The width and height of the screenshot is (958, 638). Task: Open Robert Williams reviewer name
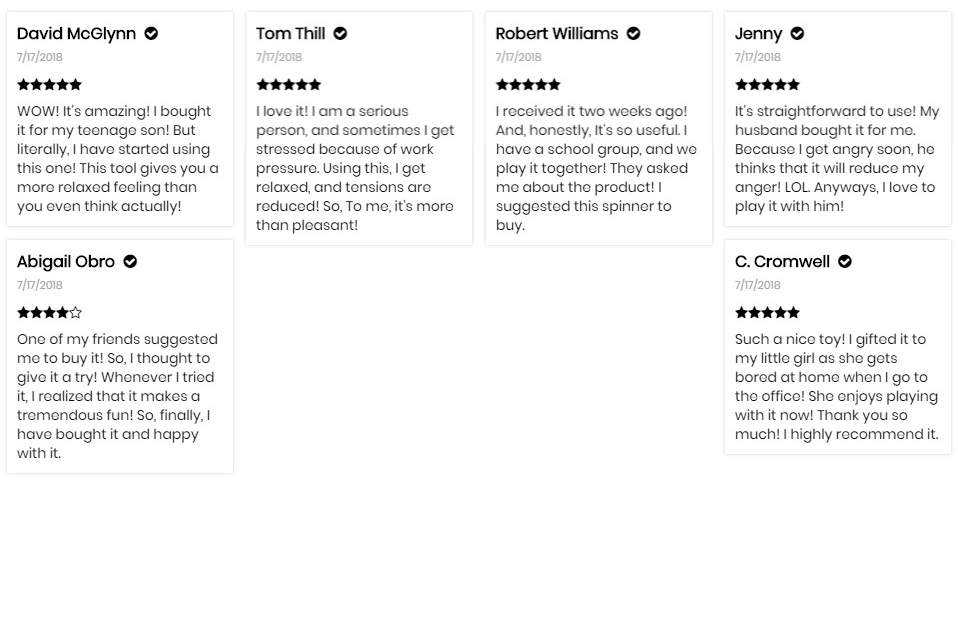click(x=557, y=34)
